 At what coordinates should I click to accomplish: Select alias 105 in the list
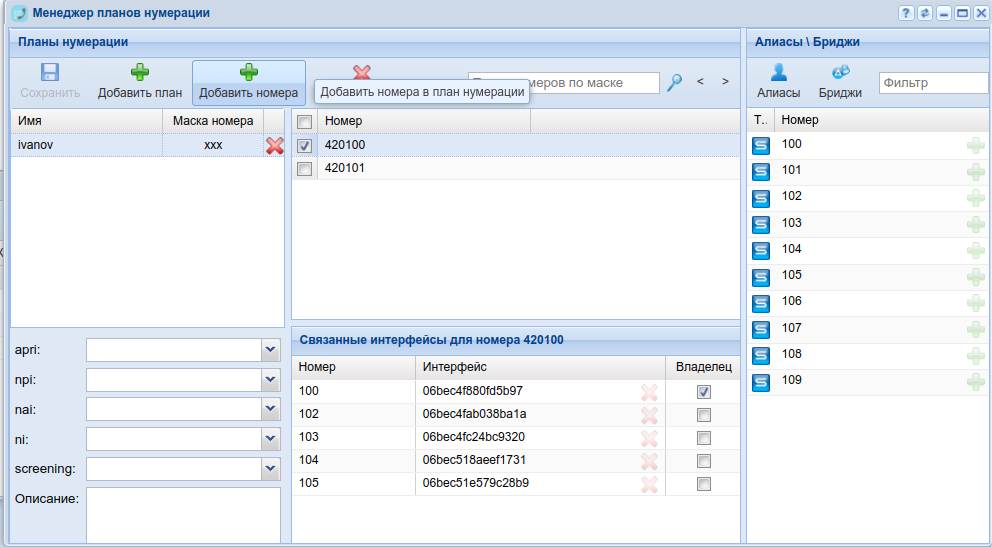(x=792, y=275)
